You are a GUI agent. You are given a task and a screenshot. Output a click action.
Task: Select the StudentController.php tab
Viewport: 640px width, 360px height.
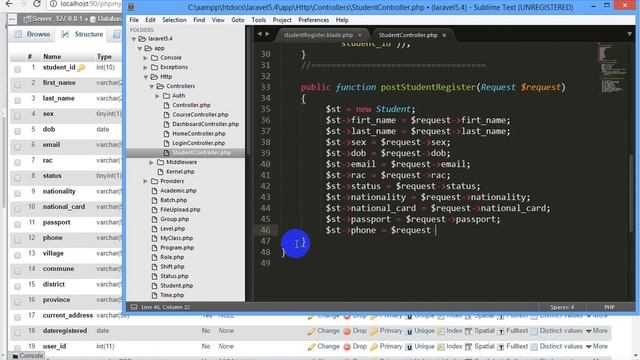point(408,35)
